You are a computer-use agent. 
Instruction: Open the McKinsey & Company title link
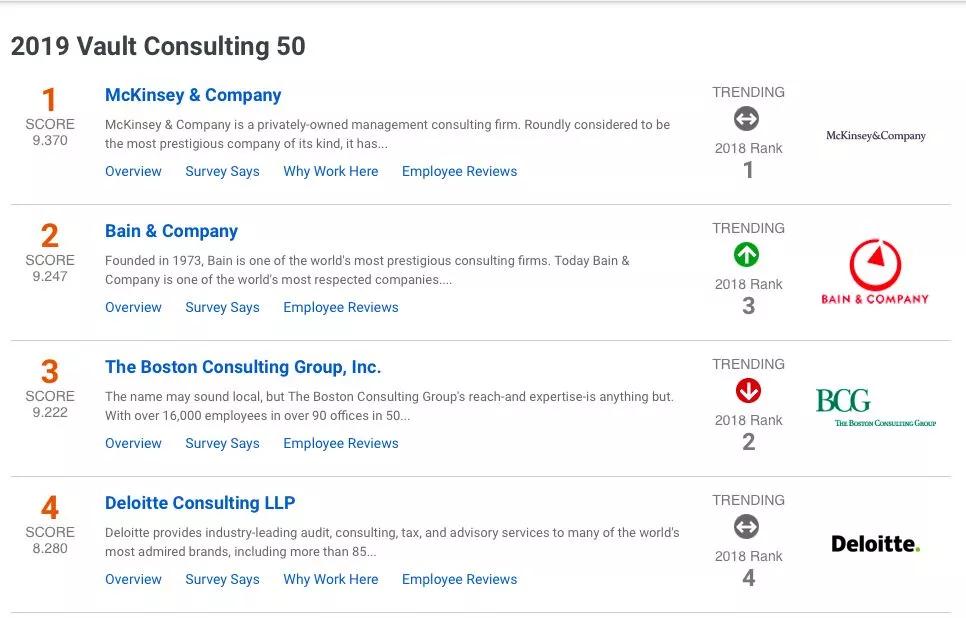193,95
